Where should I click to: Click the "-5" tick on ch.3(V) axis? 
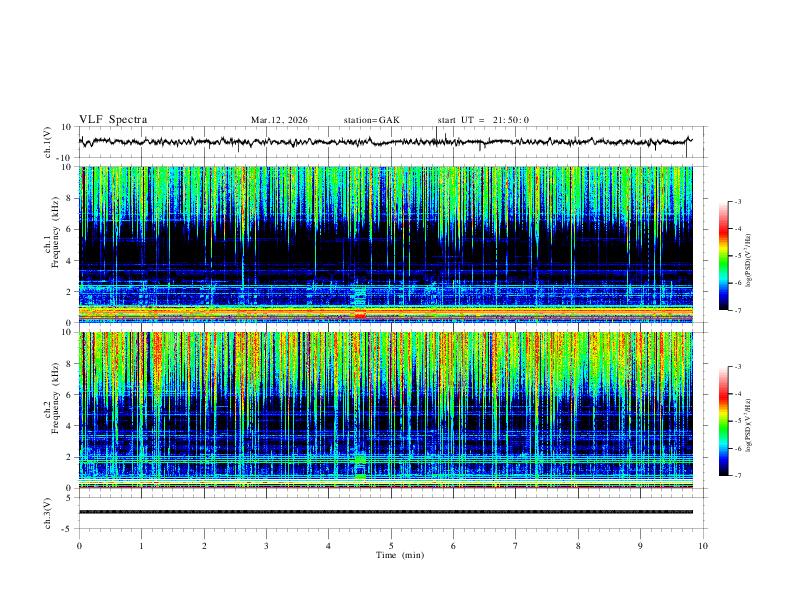(67, 529)
